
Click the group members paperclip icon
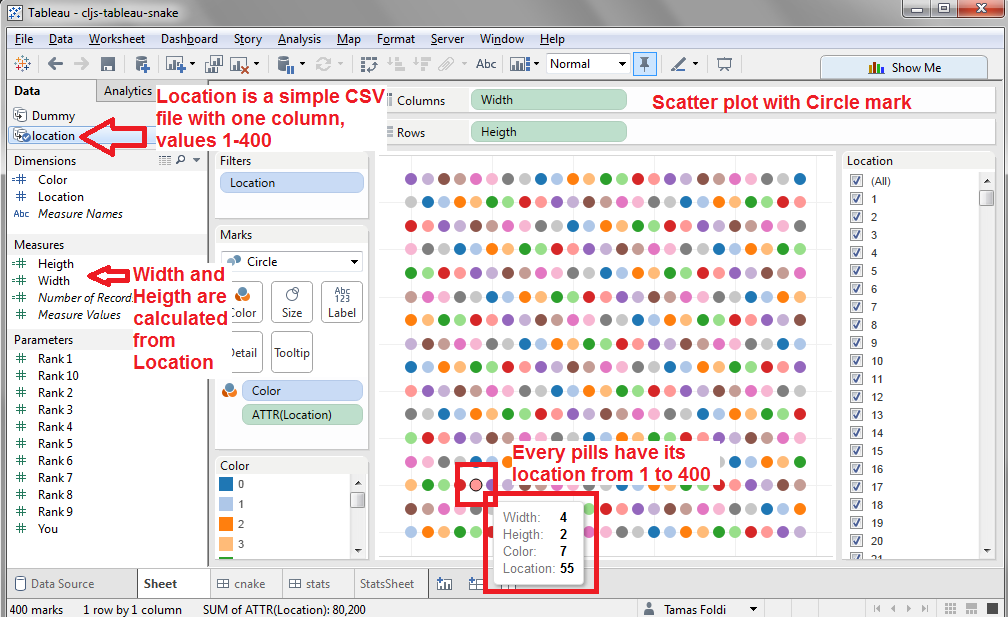click(446, 64)
